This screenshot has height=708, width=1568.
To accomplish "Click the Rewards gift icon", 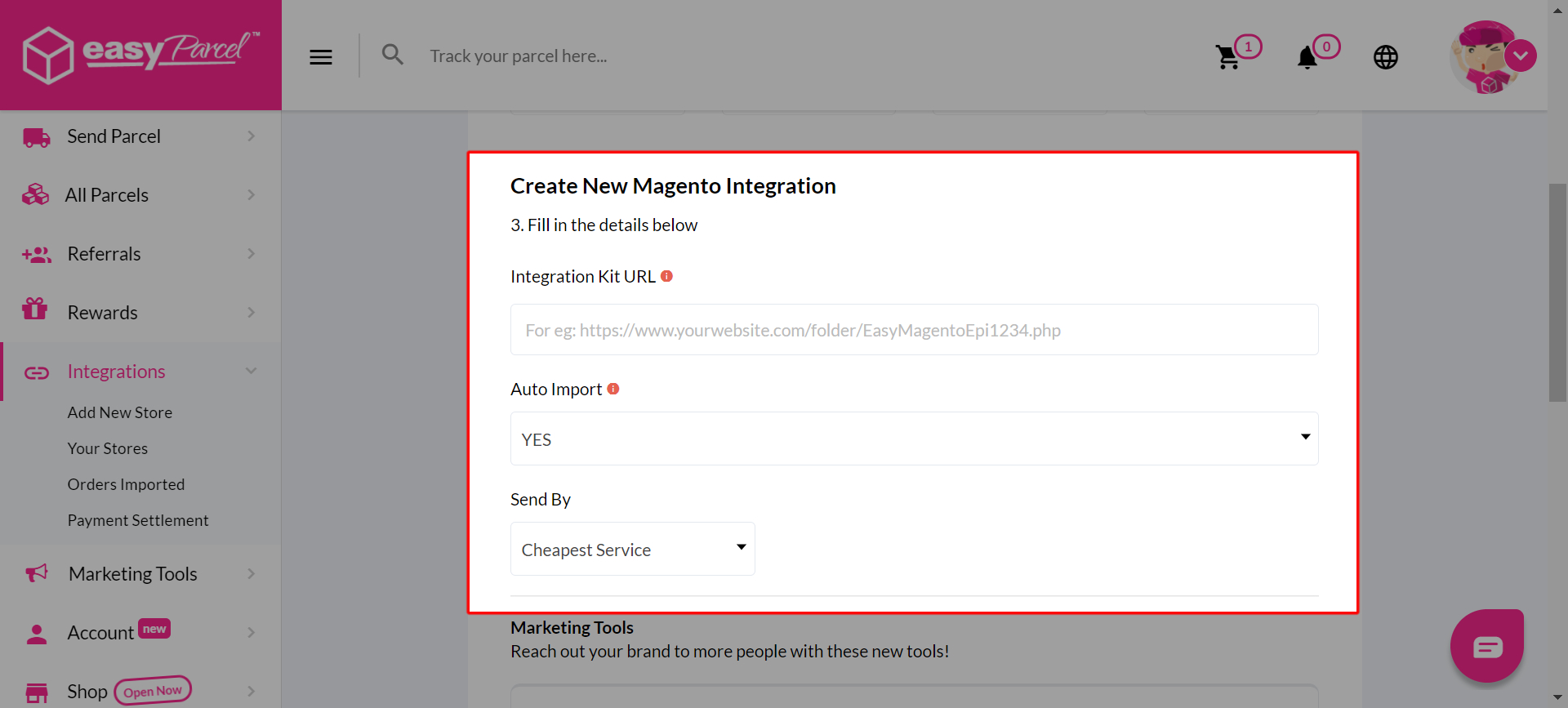I will pyautogui.click(x=35, y=309).
